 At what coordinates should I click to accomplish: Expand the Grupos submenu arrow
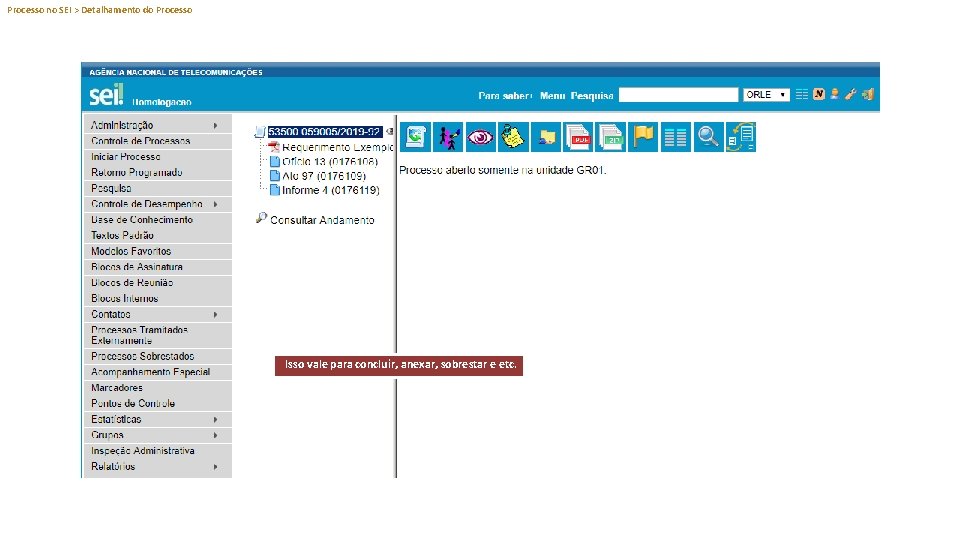(x=216, y=435)
